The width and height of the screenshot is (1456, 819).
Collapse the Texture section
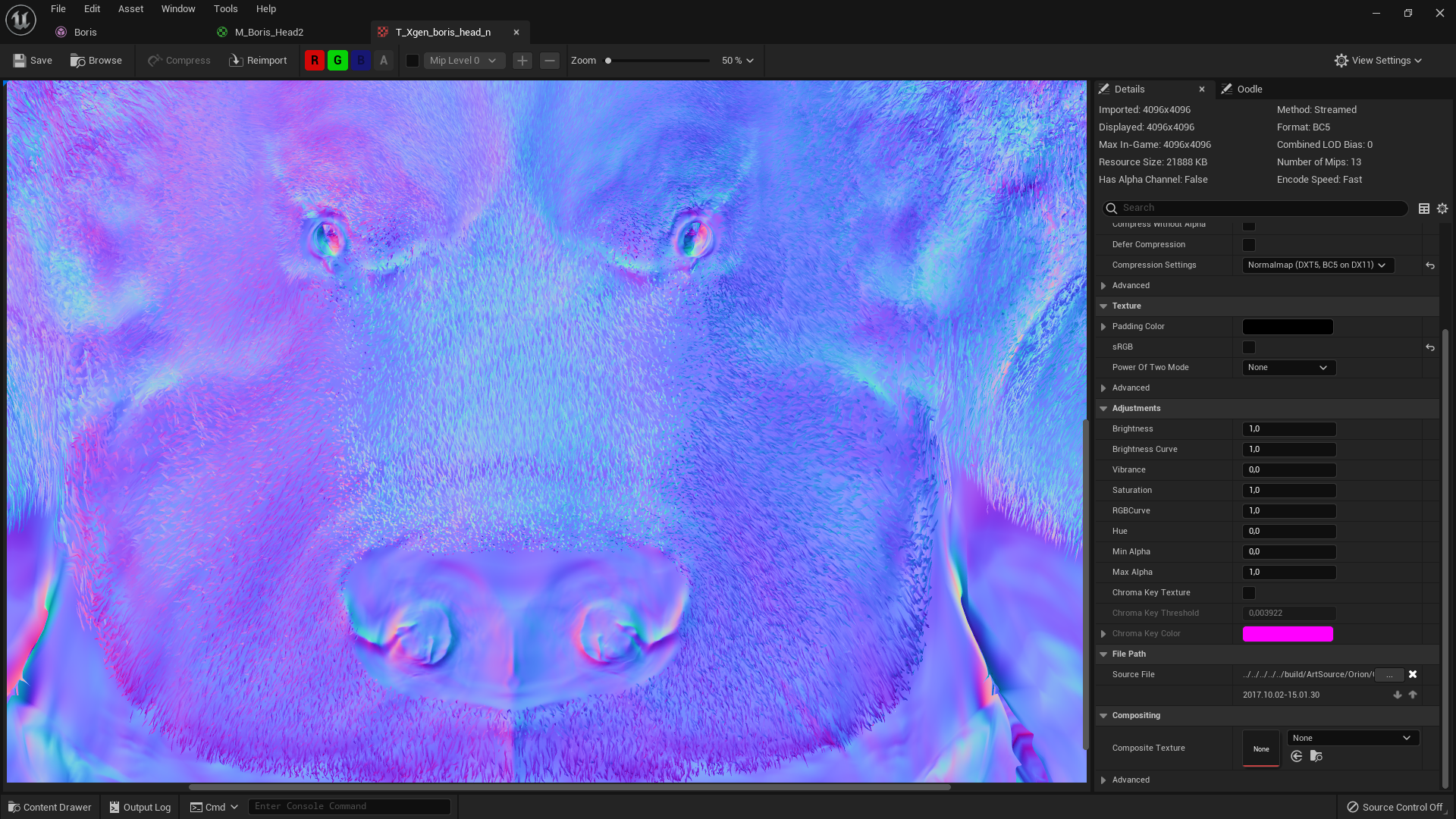(1103, 306)
